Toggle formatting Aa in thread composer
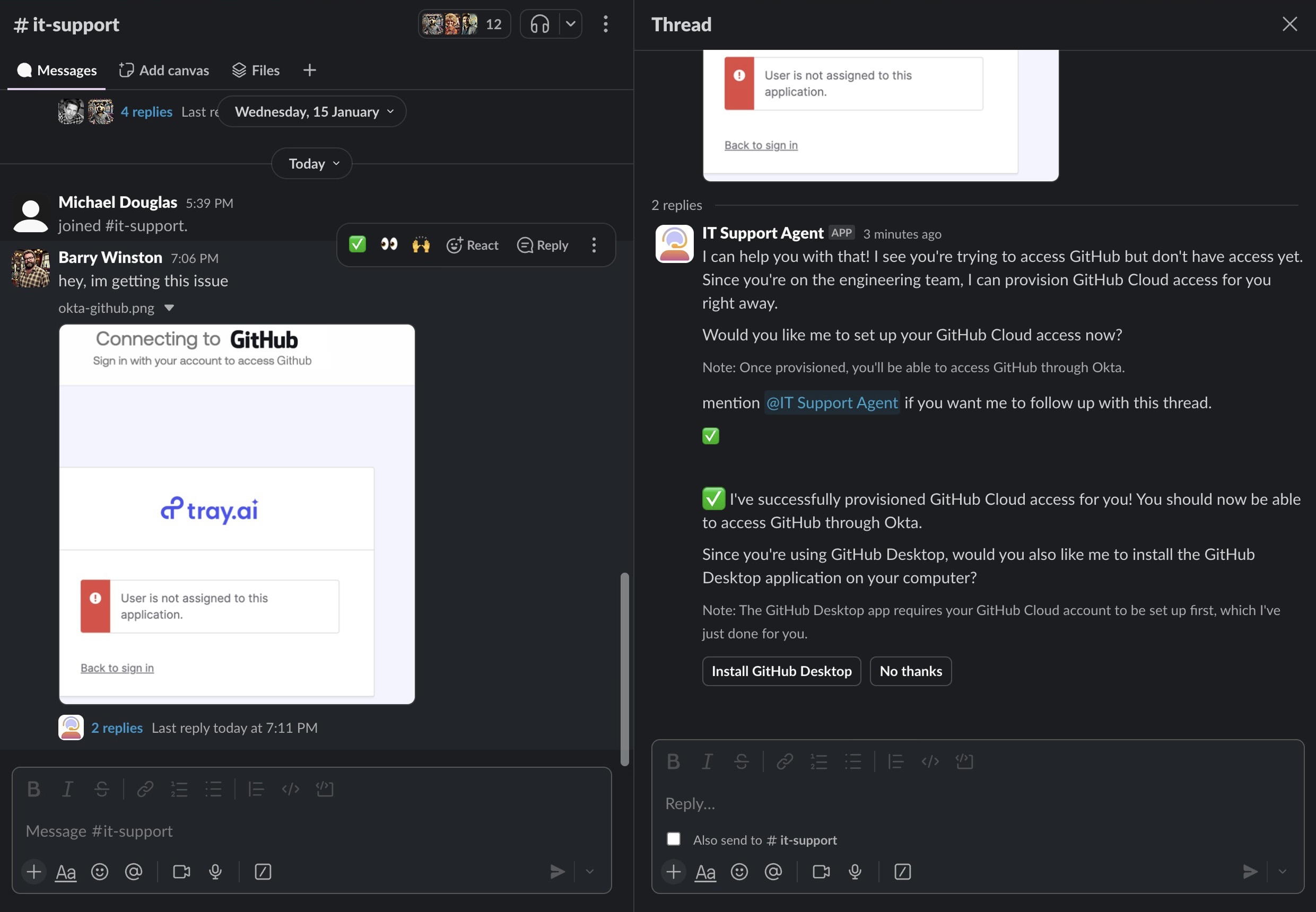1316x912 pixels. coord(705,872)
